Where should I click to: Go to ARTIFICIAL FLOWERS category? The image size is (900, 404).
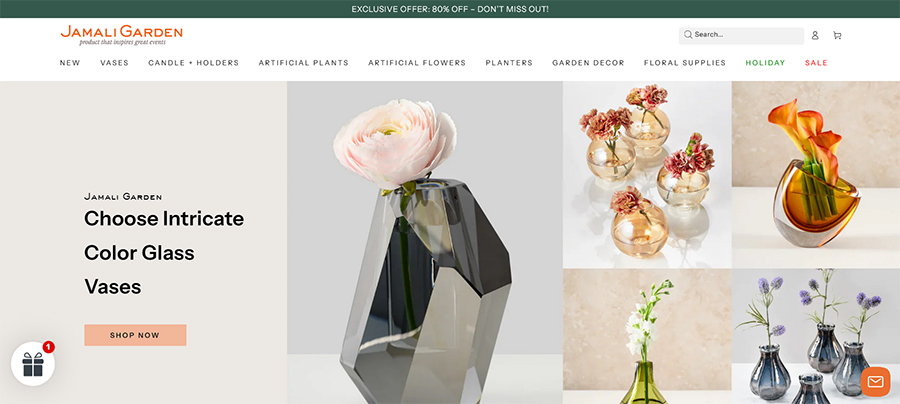(x=417, y=63)
